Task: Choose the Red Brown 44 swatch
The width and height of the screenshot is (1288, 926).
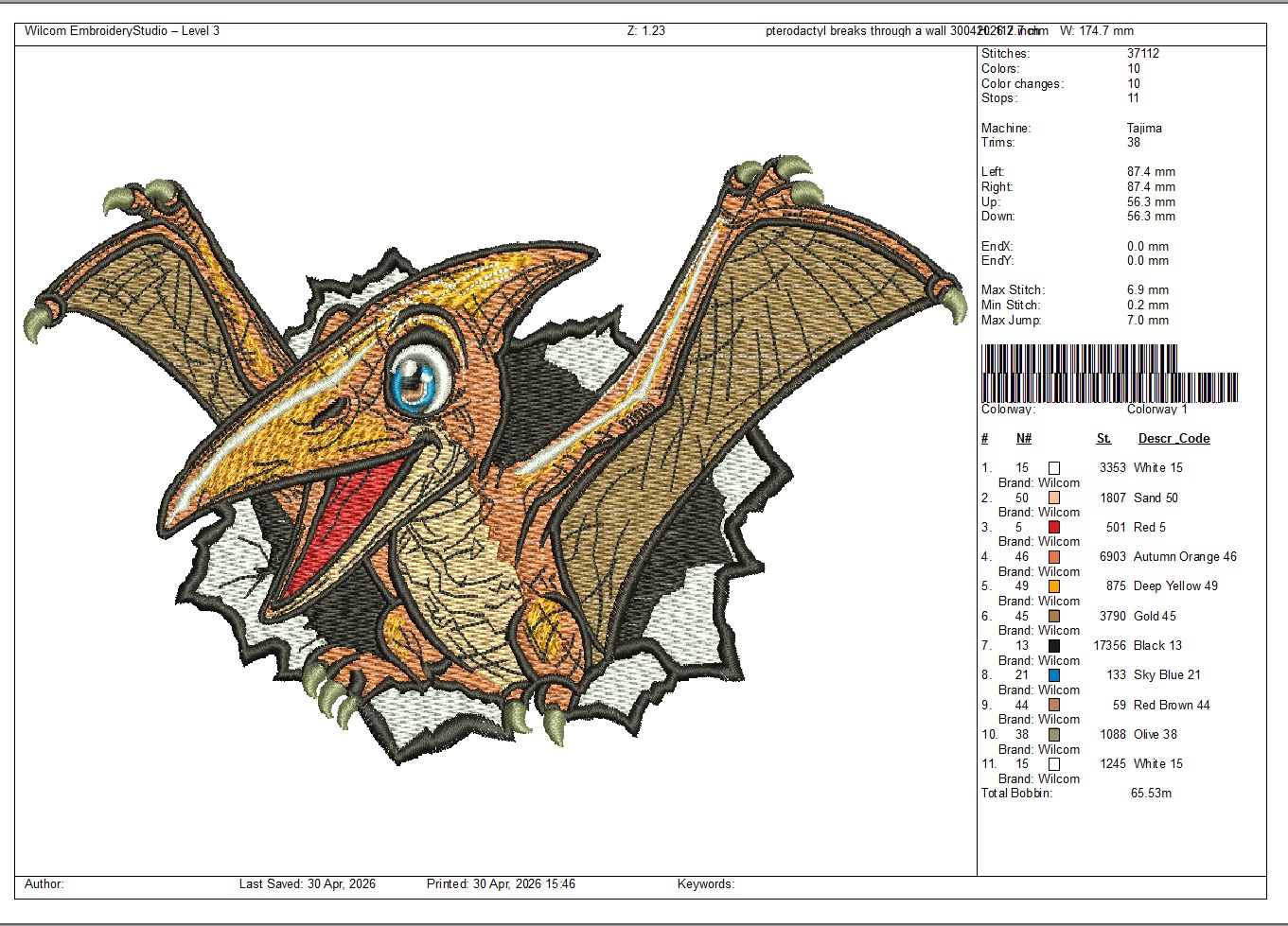Action: coord(1053,706)
